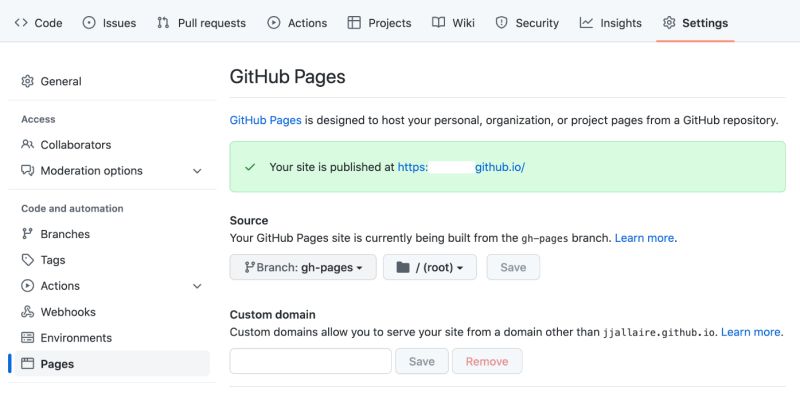The width and height of the screenshot is (800, 393).
Task: Click the moderation options label text
Action: (92, 170)
